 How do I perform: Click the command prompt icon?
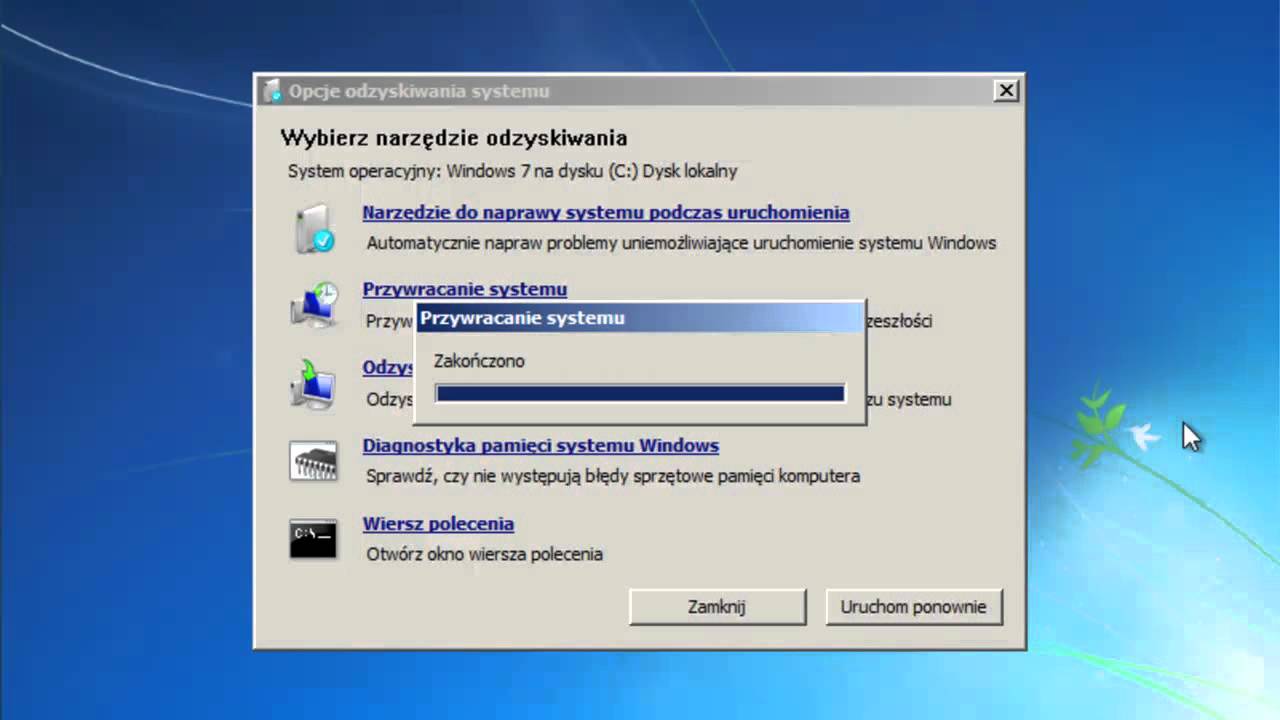click(314, 539)
